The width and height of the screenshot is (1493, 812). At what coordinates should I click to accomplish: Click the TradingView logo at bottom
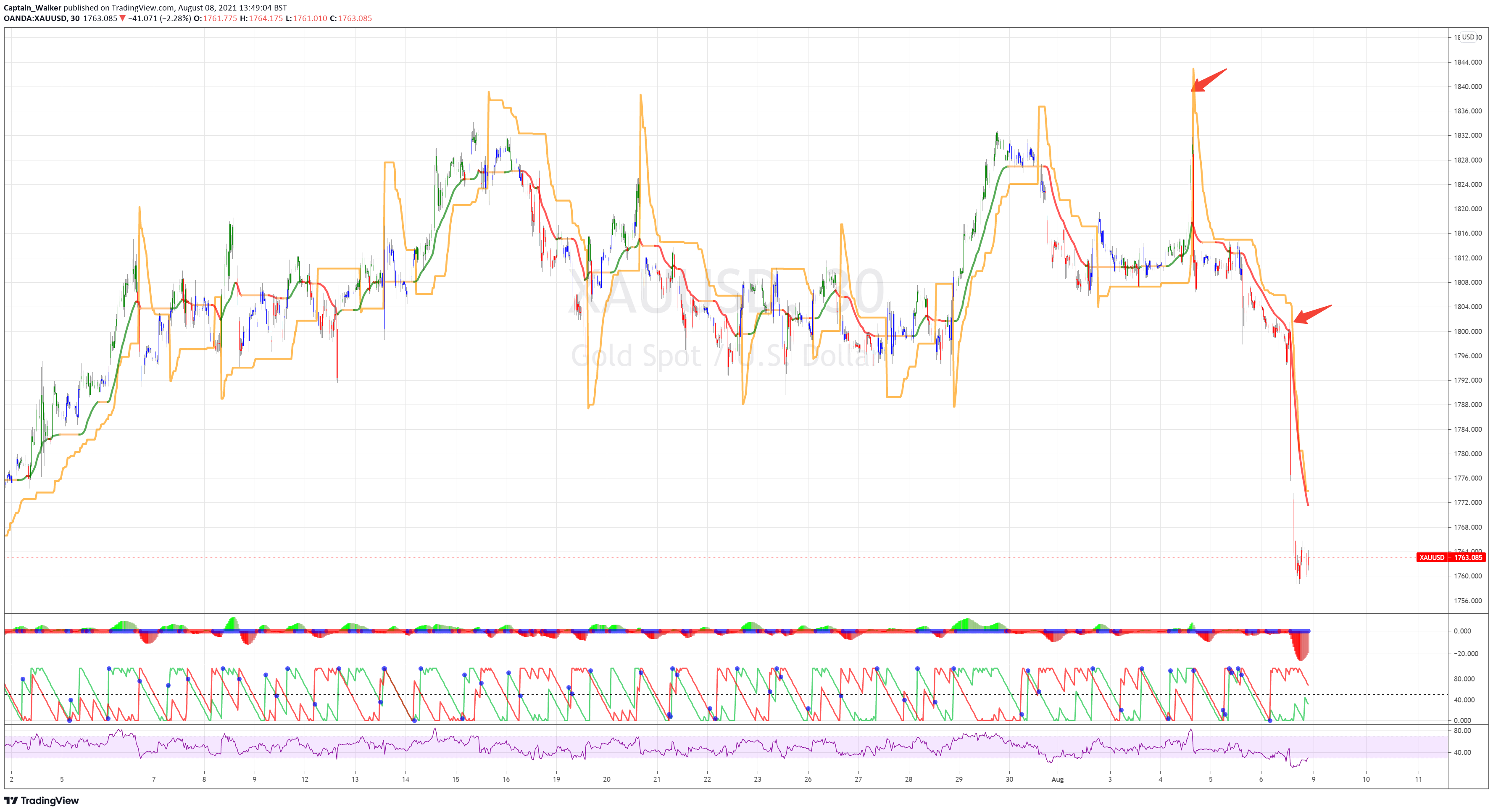[x=41, y=800]
